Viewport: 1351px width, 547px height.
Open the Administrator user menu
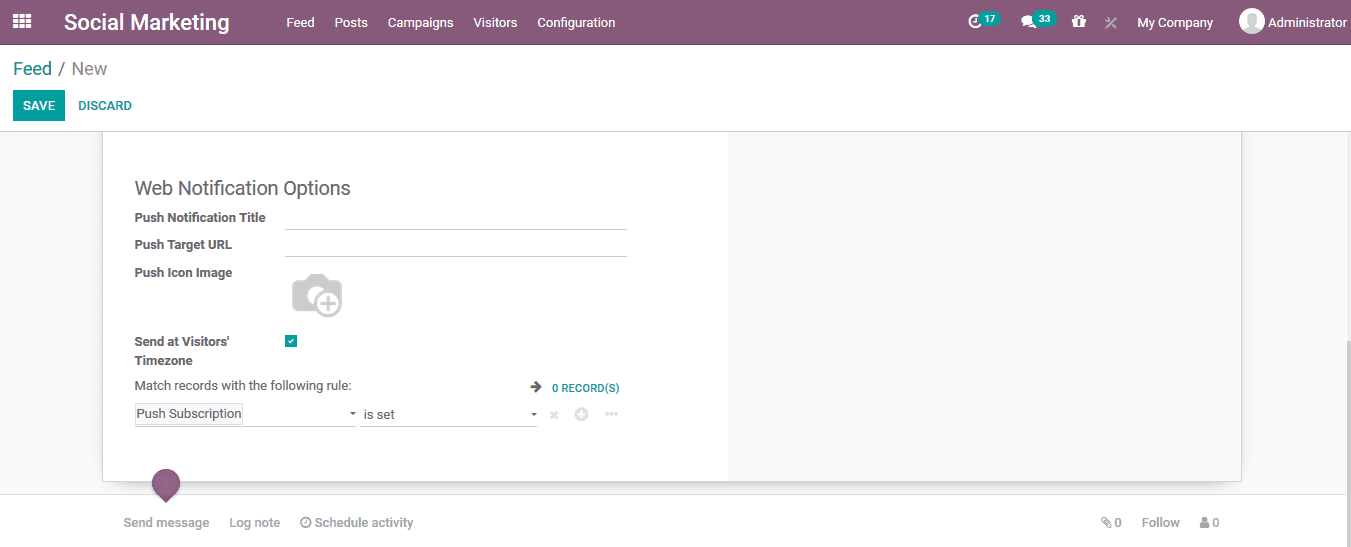[x=1293, y=22]
